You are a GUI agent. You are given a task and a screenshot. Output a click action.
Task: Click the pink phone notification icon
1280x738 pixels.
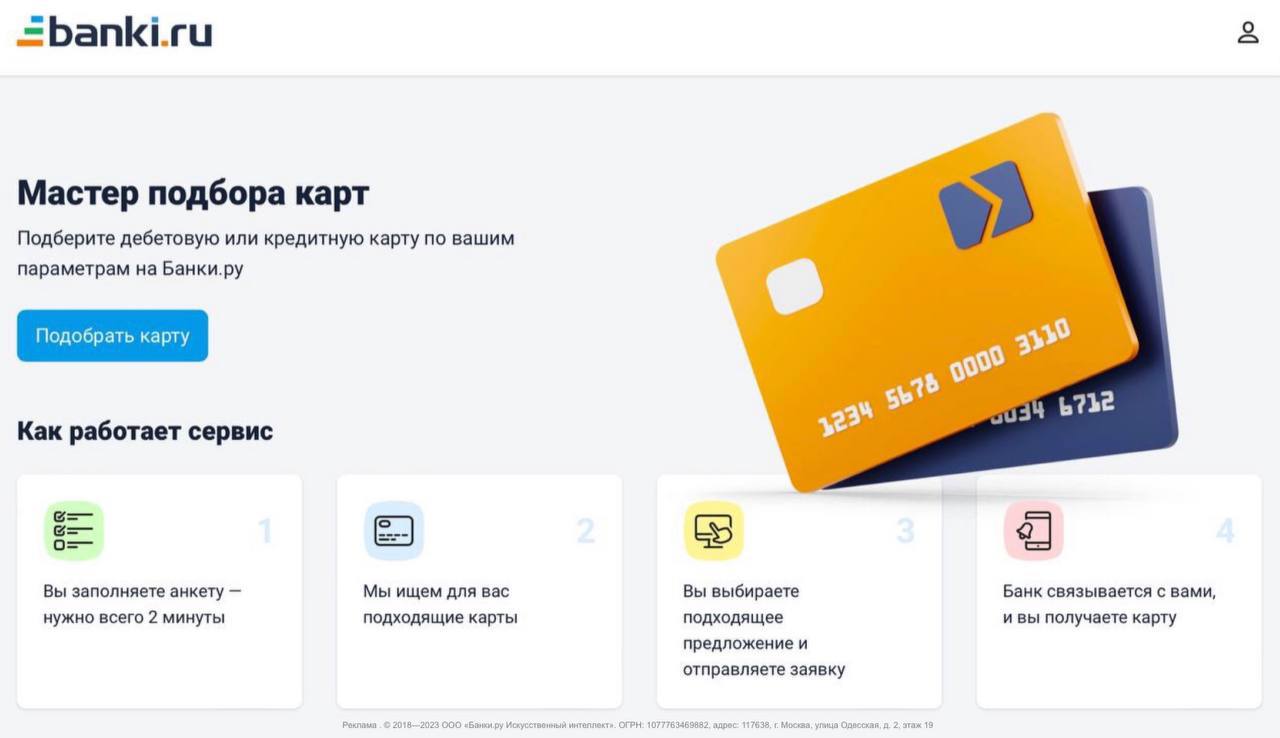[x=1034, y=530]
